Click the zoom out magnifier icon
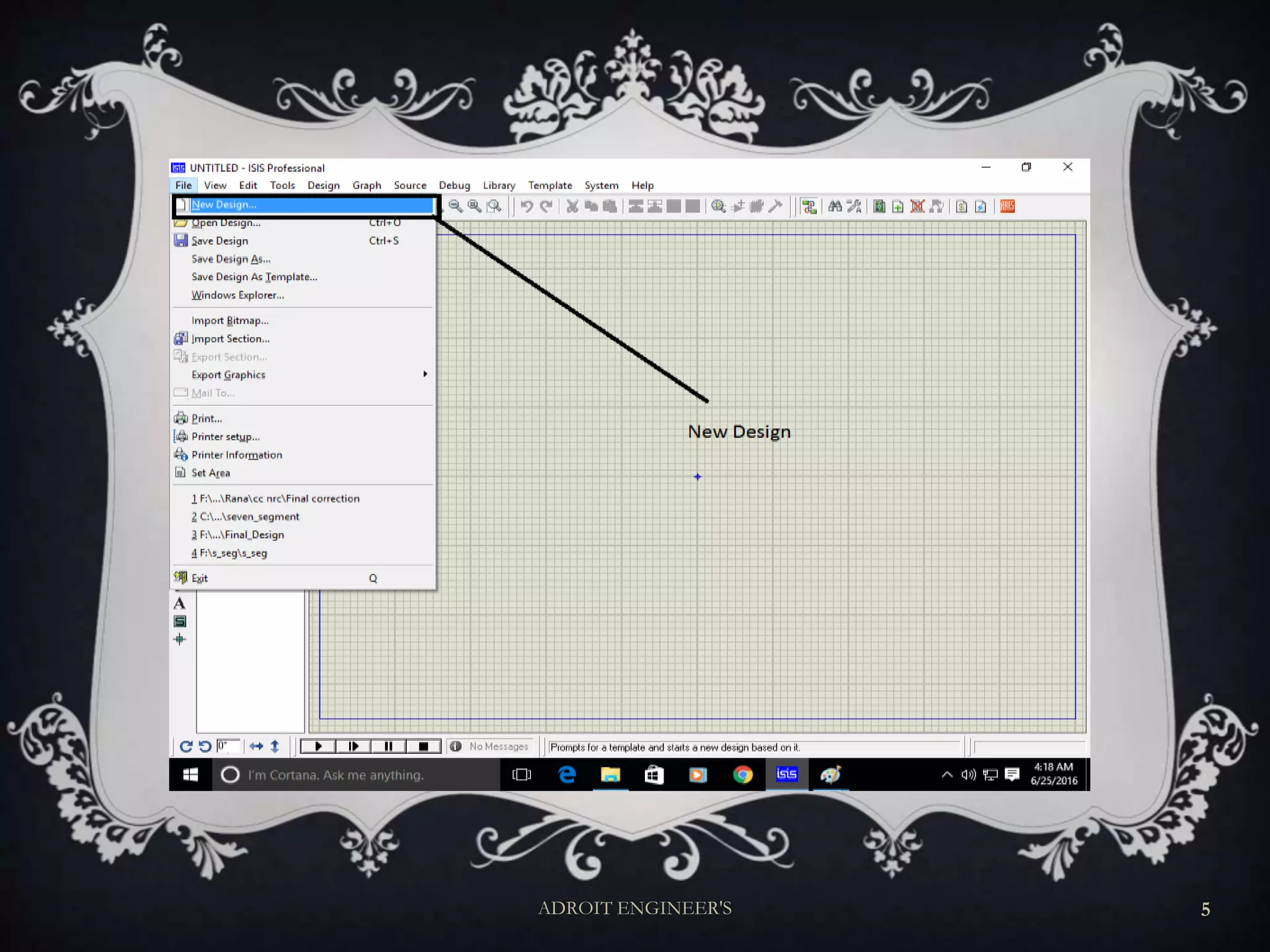The width and height of the screenshot is (1270, 952). pos(455,206)
